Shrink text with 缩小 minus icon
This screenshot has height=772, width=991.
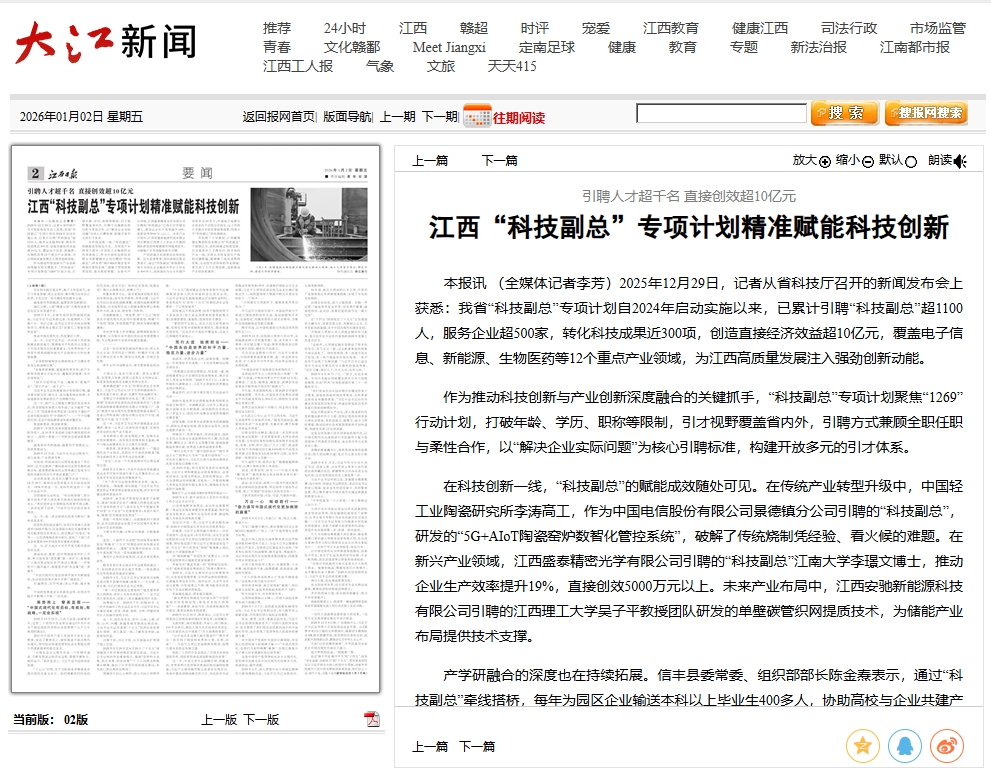[868, 161]
